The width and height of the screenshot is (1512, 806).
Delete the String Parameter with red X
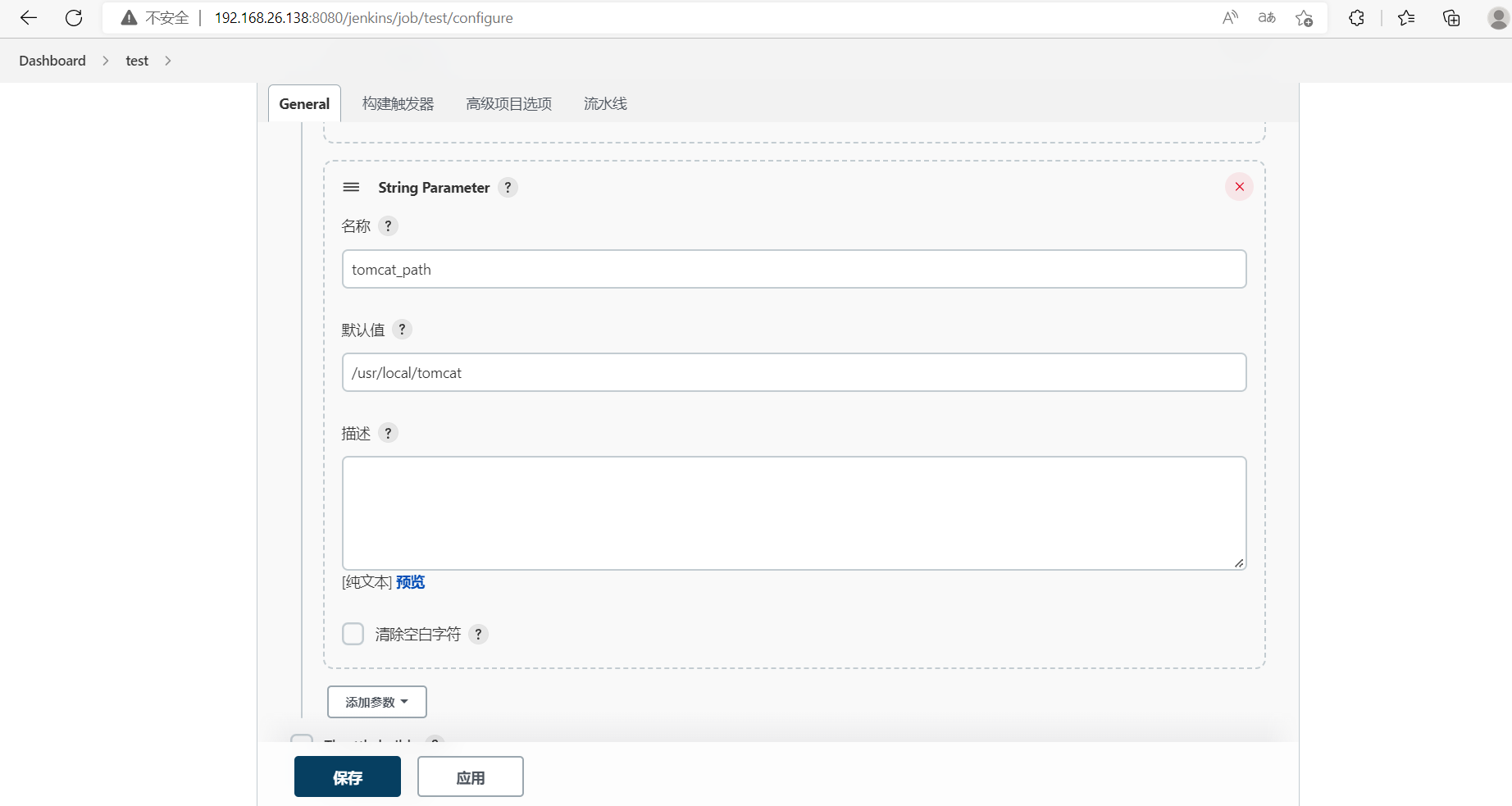[x=1239, y=187]
